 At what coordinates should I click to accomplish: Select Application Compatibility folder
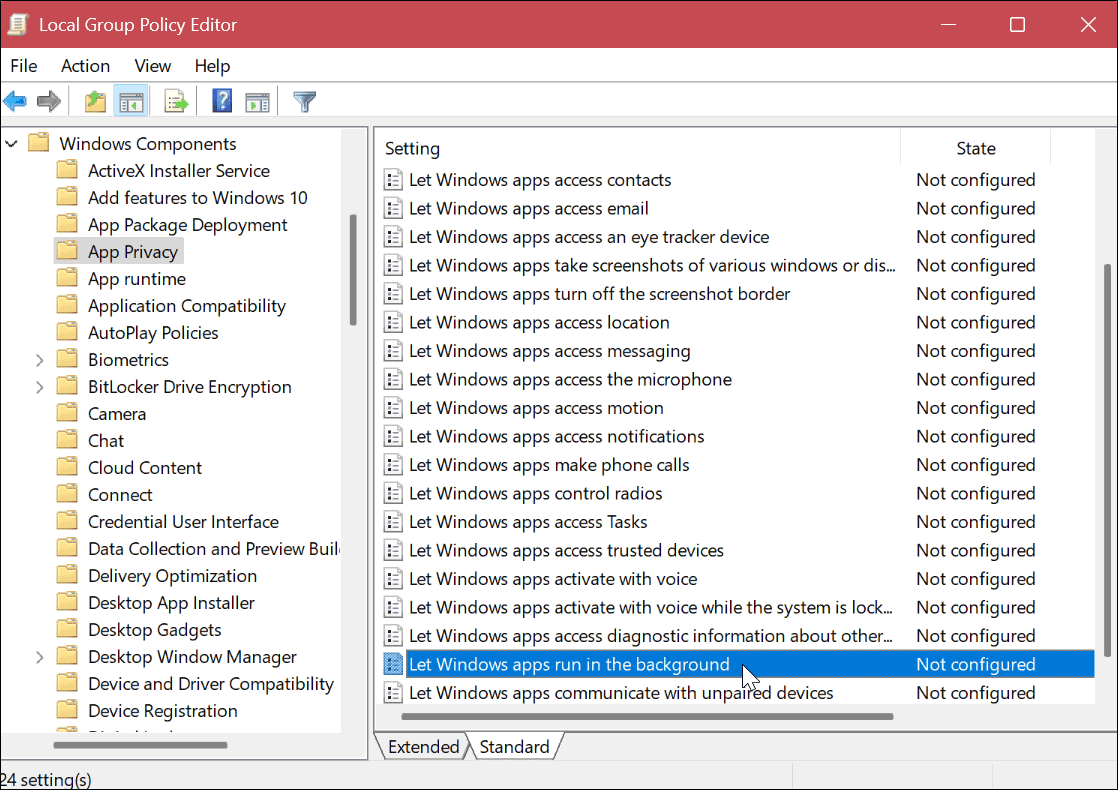(x=187, y=306)
